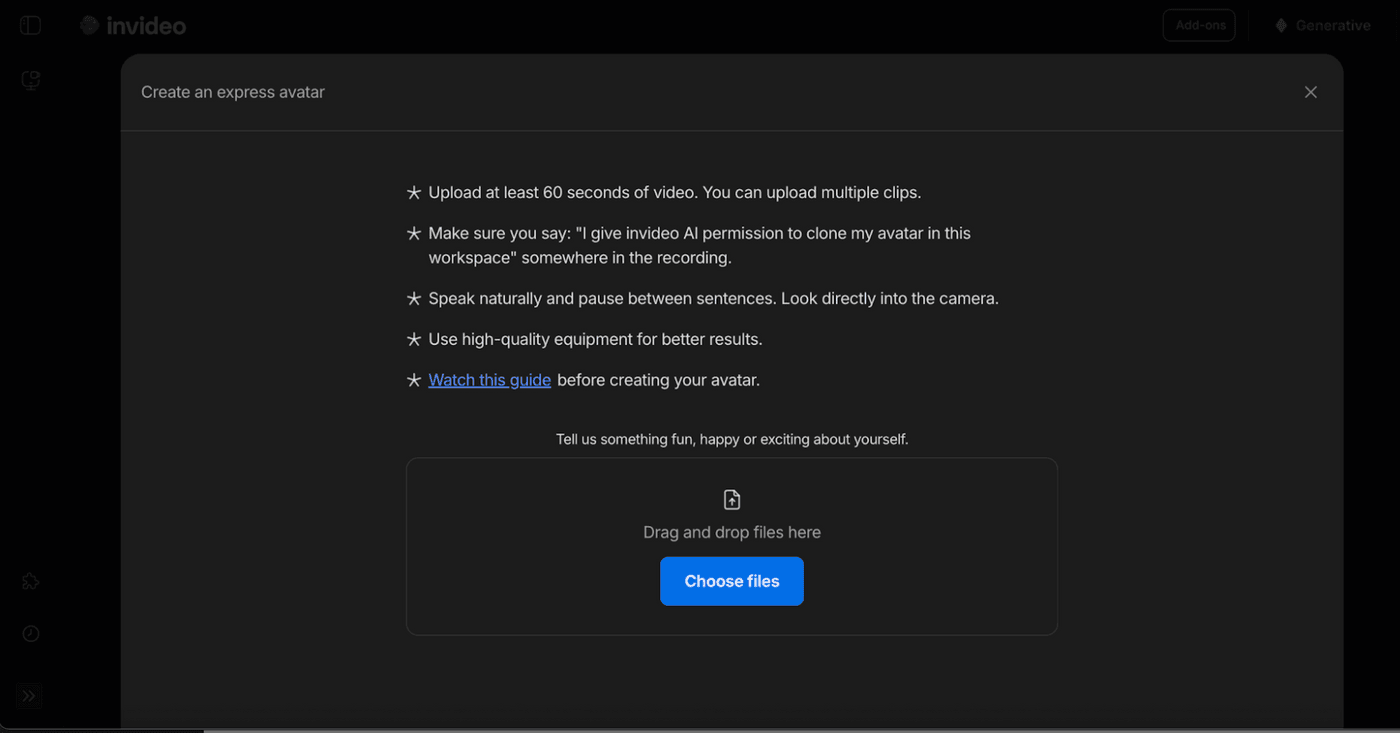
Task: Open the monitor icon in the left sidebar
Action: pyautogui.click(x=31, y=81)
